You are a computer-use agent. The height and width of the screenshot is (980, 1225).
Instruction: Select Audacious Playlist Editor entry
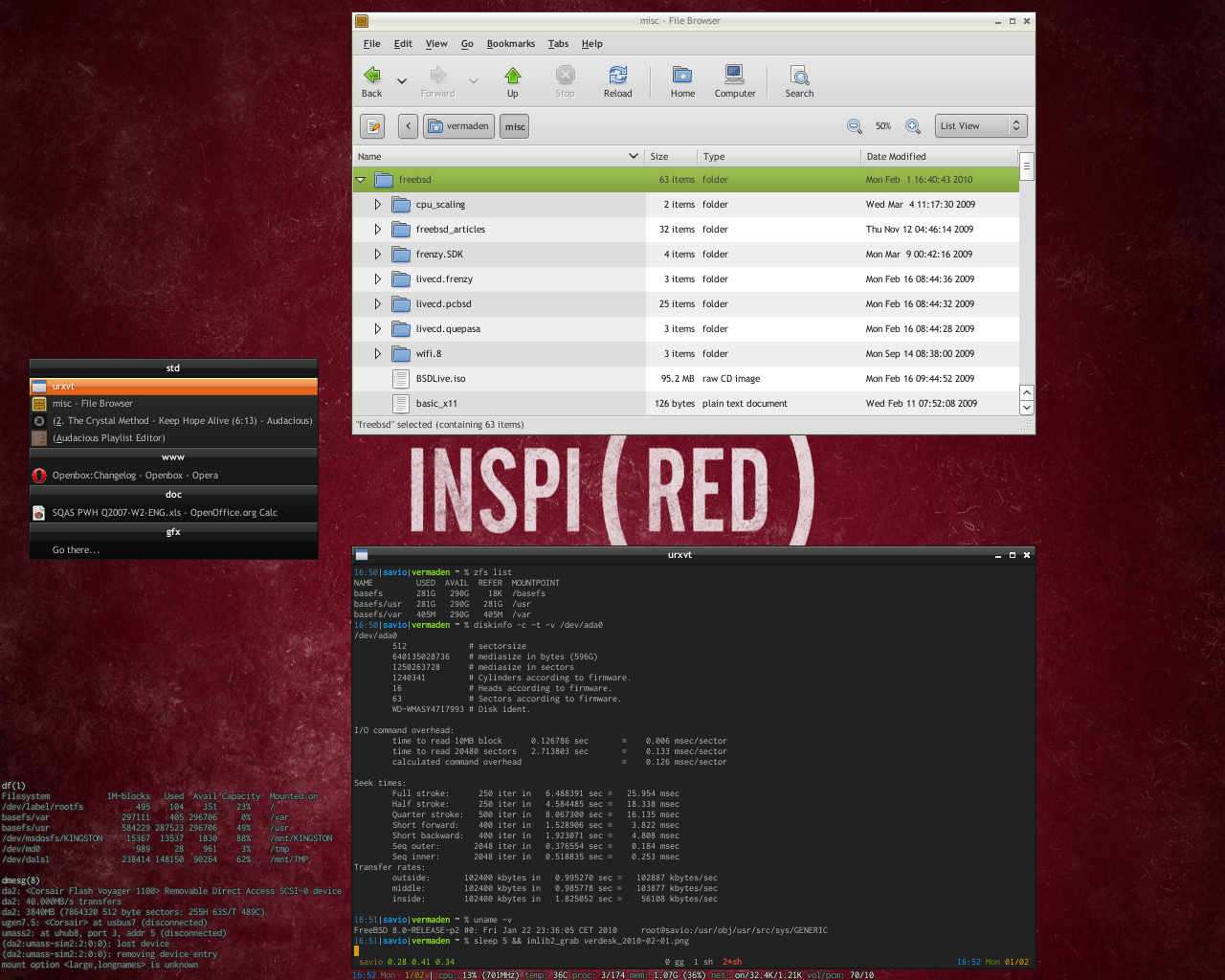[x=173, y=438]
